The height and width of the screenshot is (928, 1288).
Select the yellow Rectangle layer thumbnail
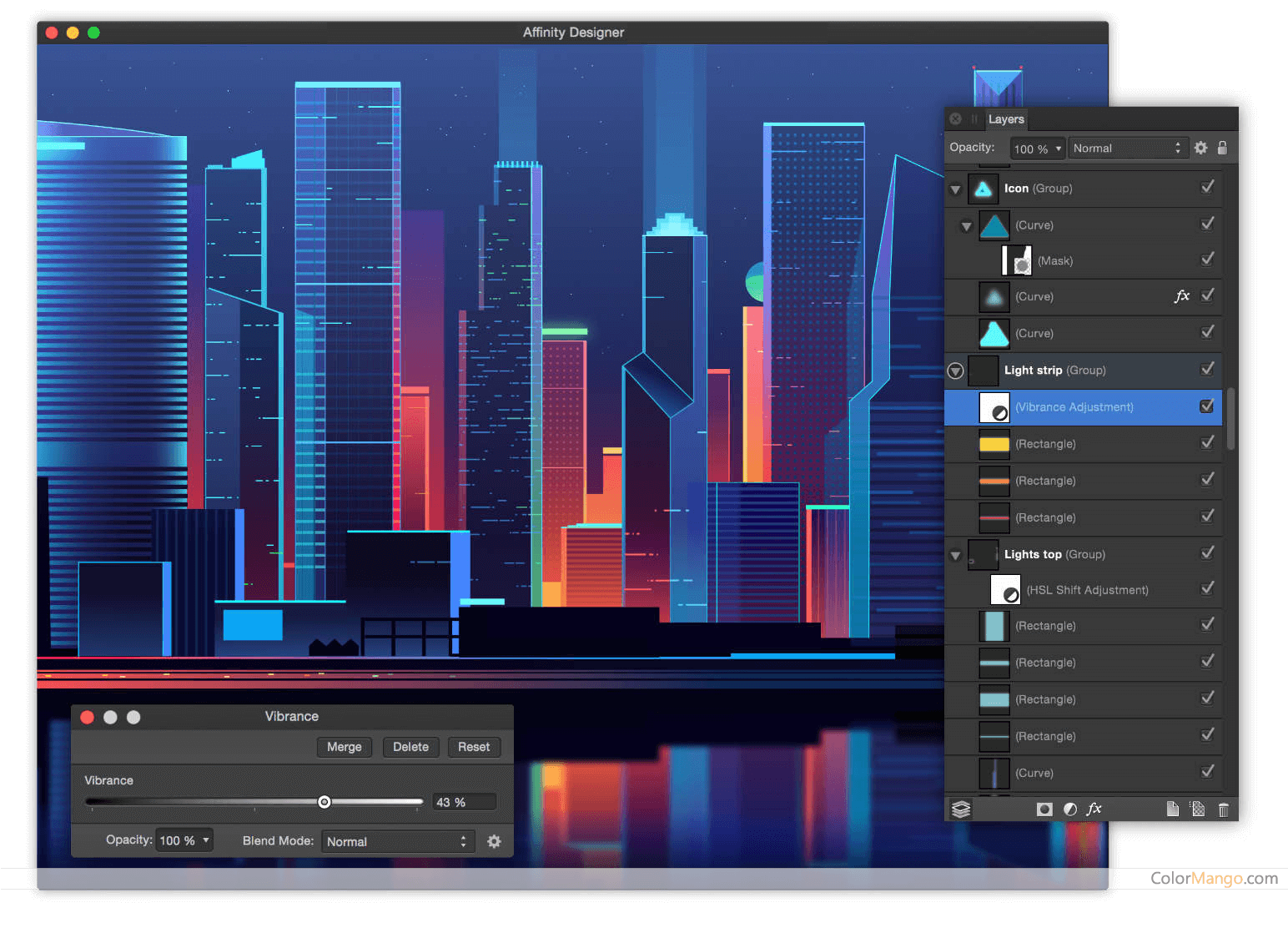(994, 443)
